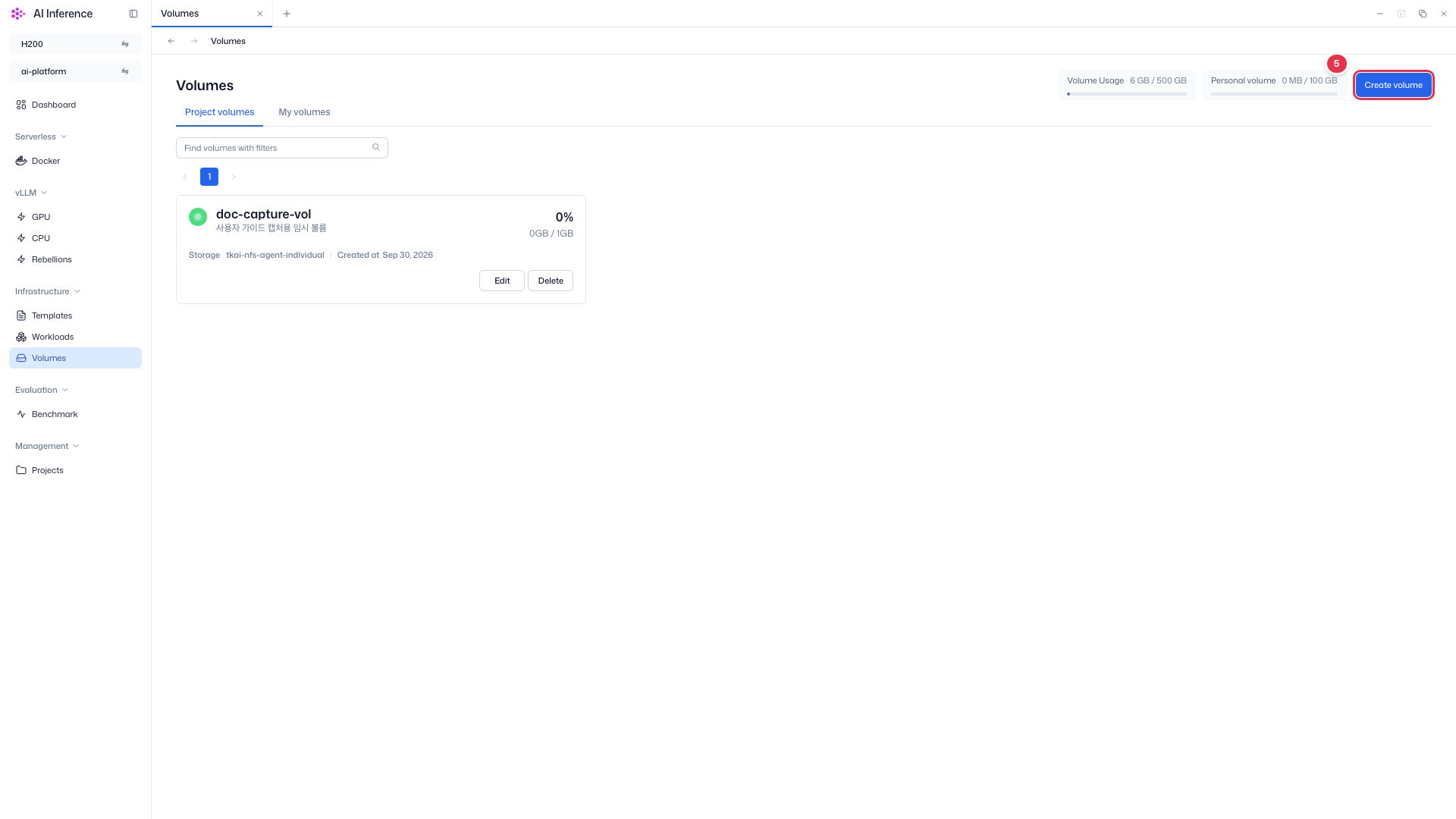The width and height of the screenshot is (1456, 819).
Task: Select the Project volumes tab
Action: click(x=219, y=112)
